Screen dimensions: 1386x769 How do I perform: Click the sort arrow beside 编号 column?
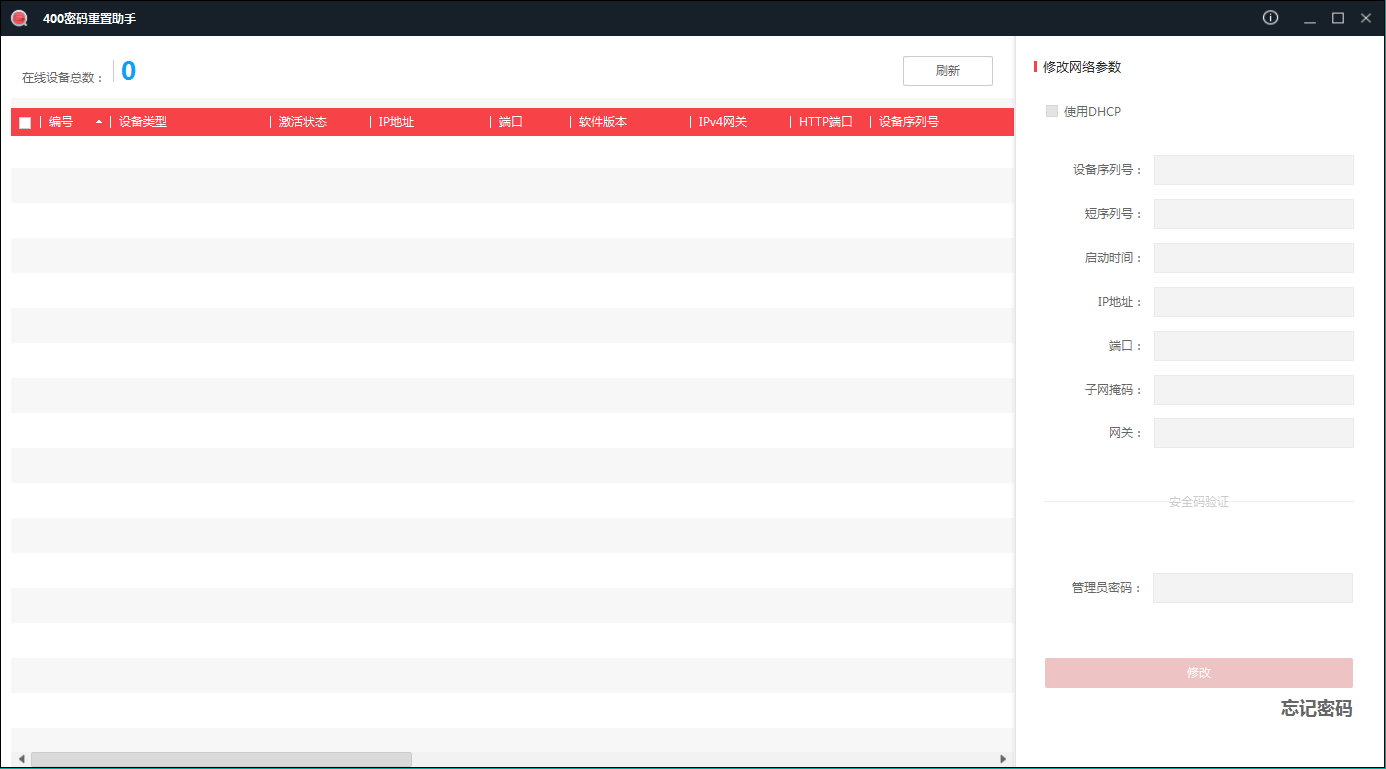(99, 122)
